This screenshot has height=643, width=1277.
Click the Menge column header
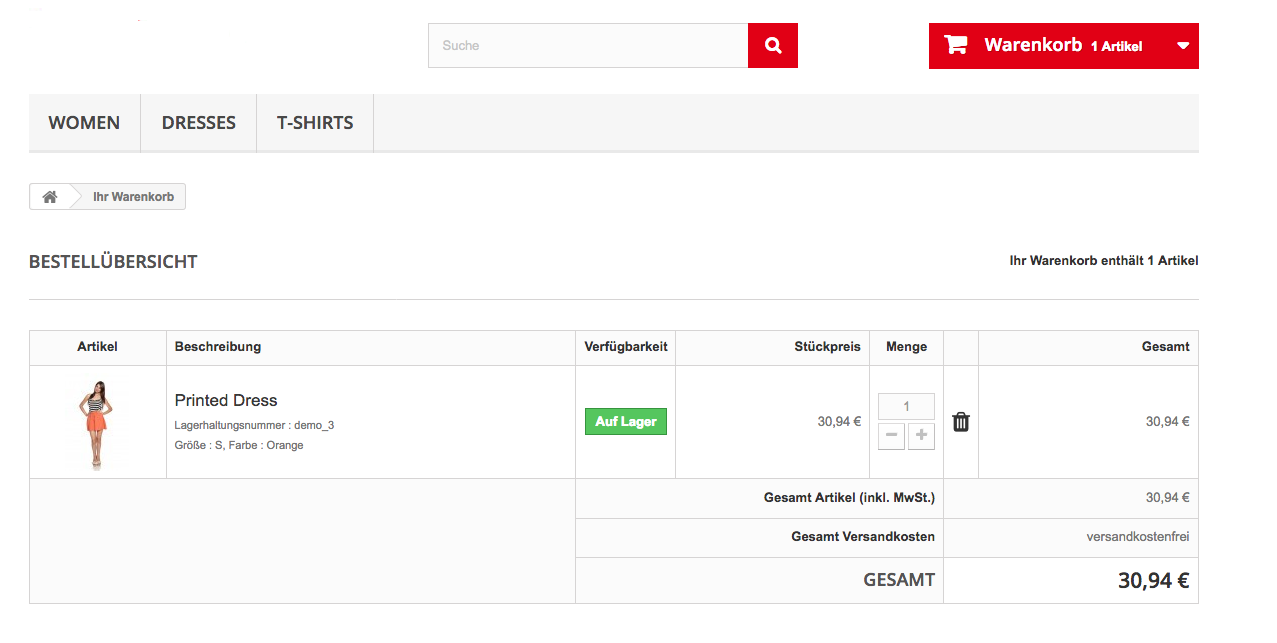pyautogui.click(x=906, y=347)
